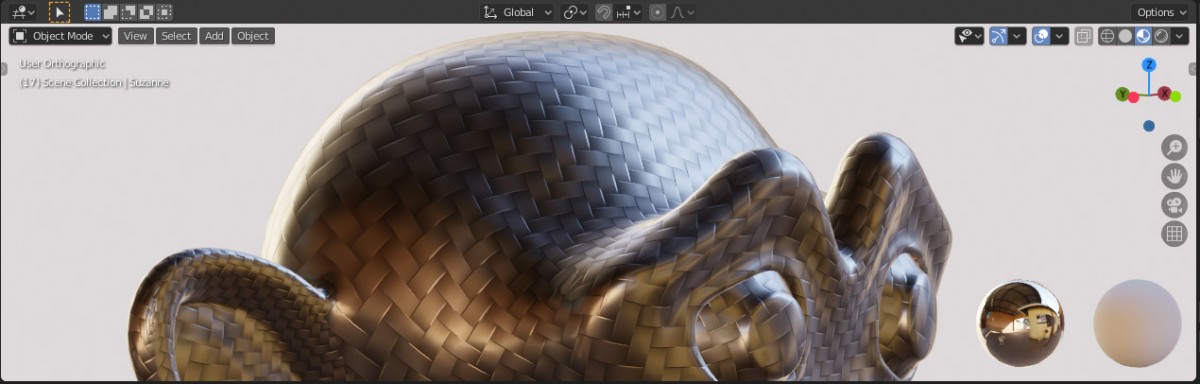Choose the 'Set new selection' mode icon
This screenshot has width=1200, height=384.
pyautogui.click(x=92, y=12)
